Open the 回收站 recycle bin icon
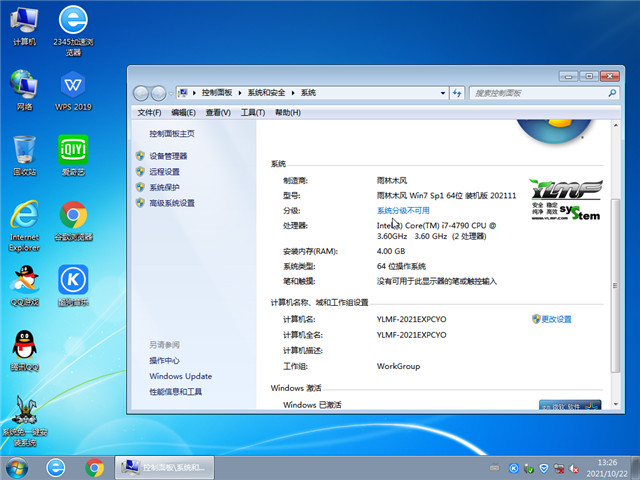The height and width of the screenshot is (480, 640). click(x=24, y=156)
